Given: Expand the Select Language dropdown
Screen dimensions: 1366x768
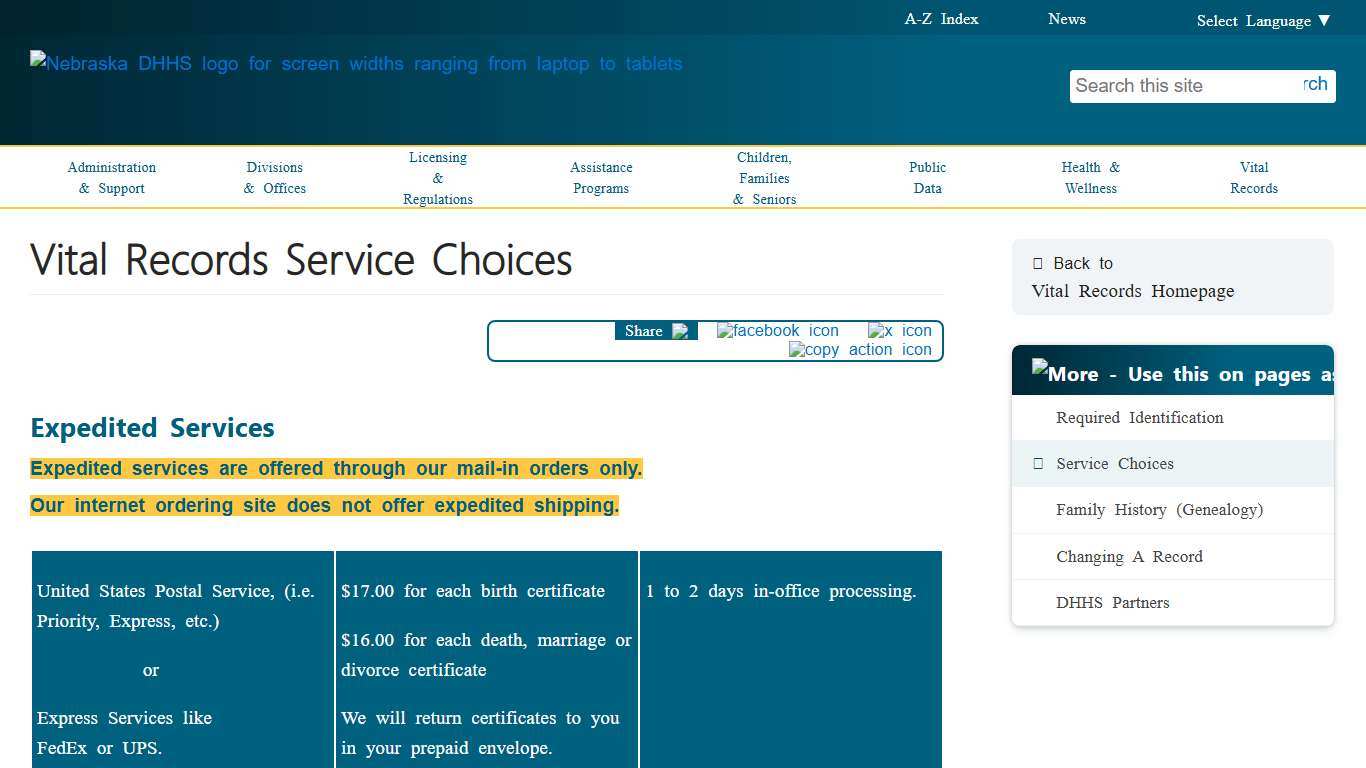Looking at the screenshot, I should (x=1263, y=20).
